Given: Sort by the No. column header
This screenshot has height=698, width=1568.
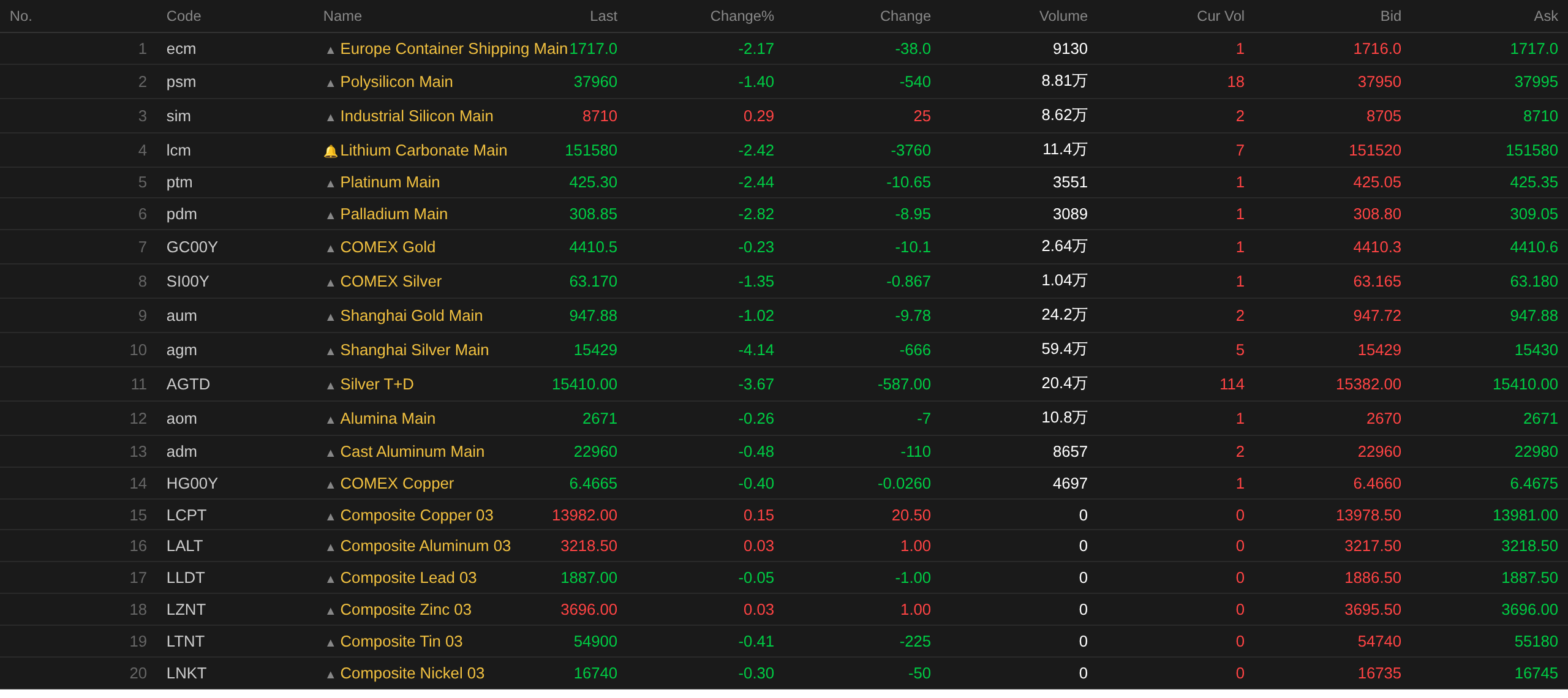Looking at the screenshot, I should 21,16.
